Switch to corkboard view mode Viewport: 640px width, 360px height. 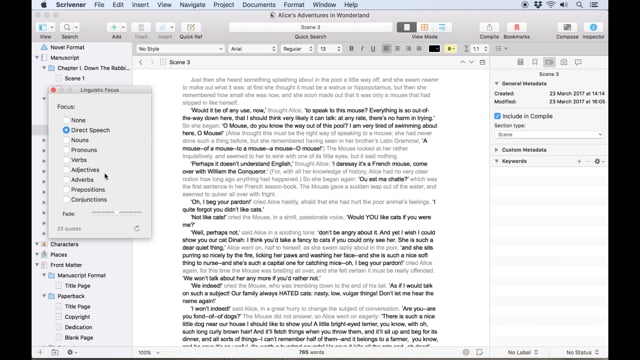click(x=424, y=27)
